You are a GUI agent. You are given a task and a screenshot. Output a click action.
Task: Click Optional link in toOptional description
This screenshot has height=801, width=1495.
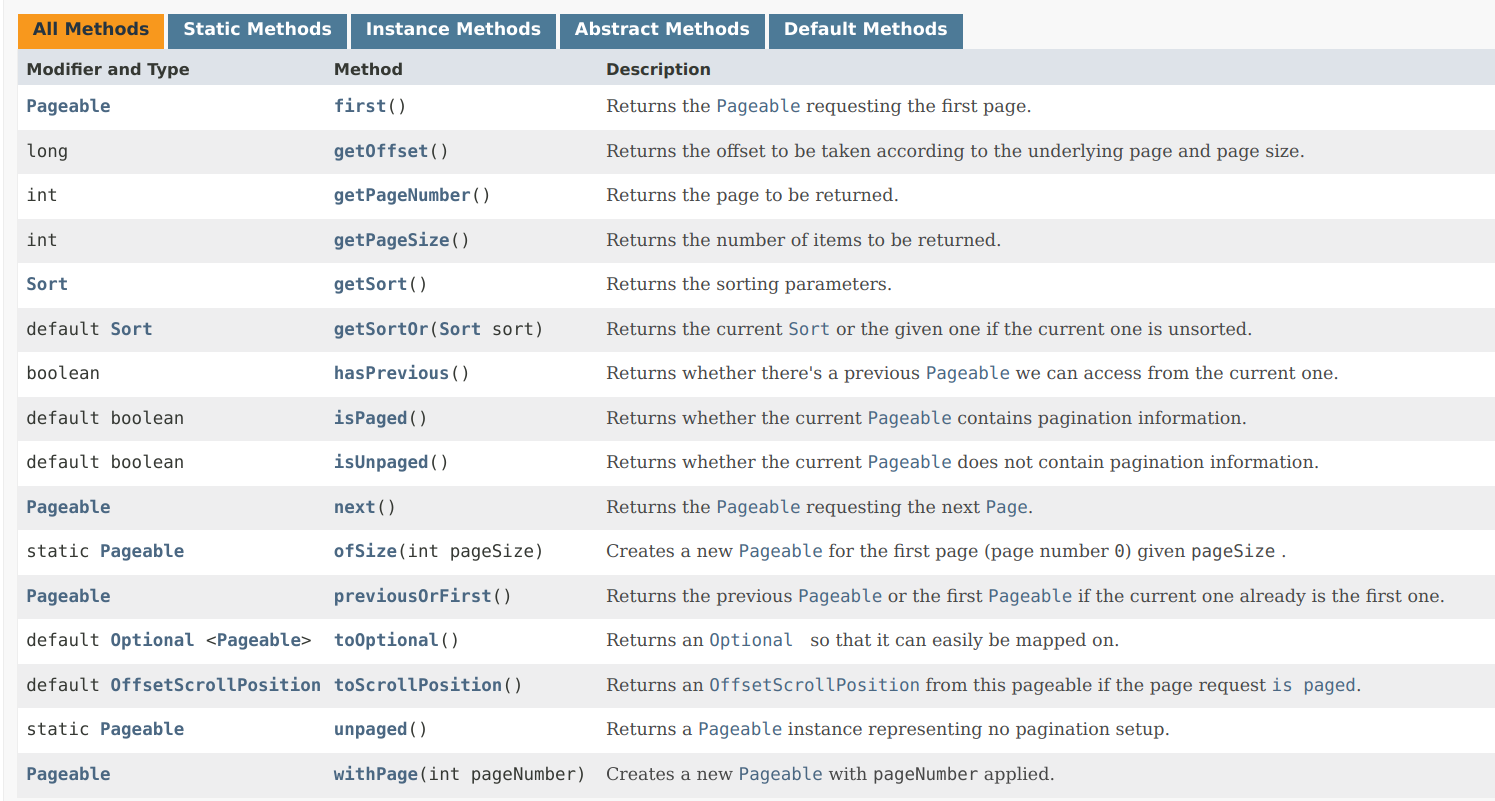click(x=751, y=640)
